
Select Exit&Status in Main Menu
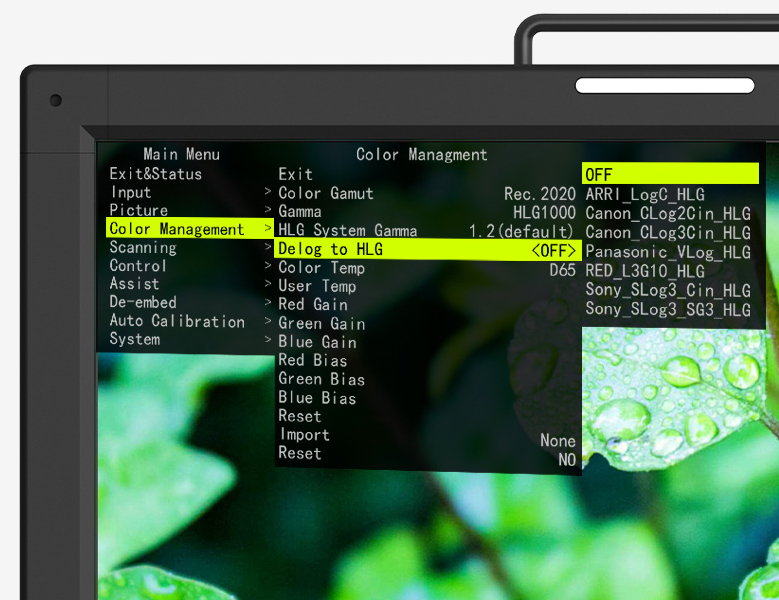click(x=156, y=174)
